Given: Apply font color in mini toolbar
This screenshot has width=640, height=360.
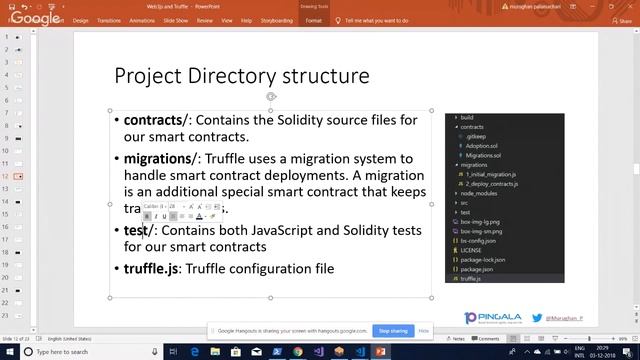Looking at the screenshot, I should [199, 216].
